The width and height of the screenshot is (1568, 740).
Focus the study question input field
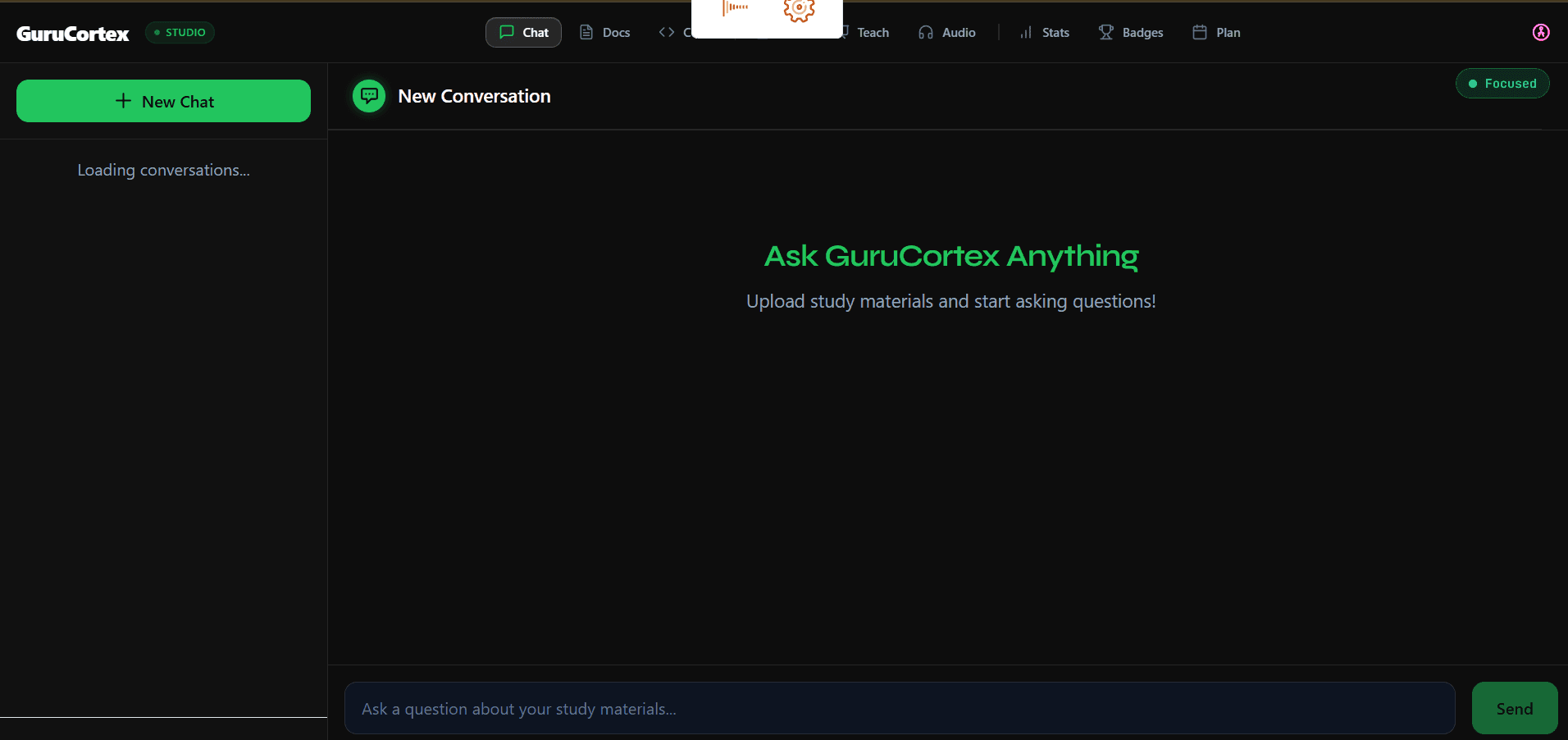pyautogui.click(x=900, y=708)
